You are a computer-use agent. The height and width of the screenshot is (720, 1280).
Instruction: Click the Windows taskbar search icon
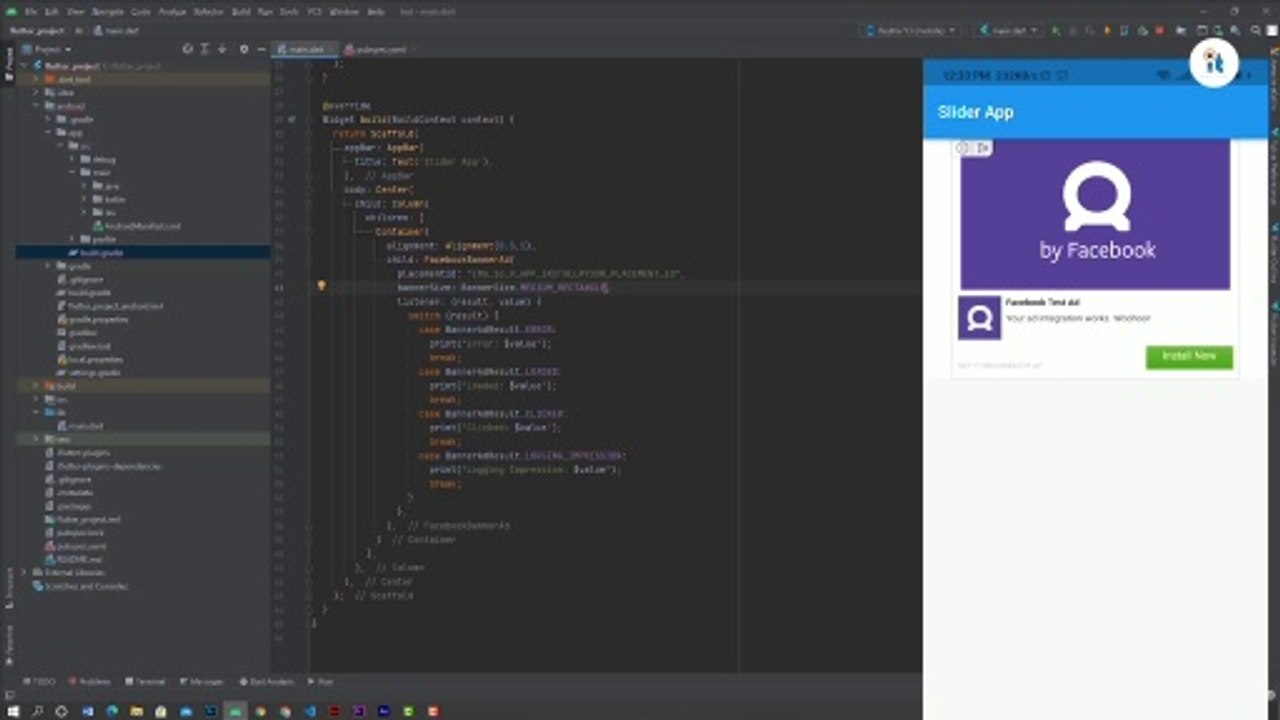click(x=37, y=711)
